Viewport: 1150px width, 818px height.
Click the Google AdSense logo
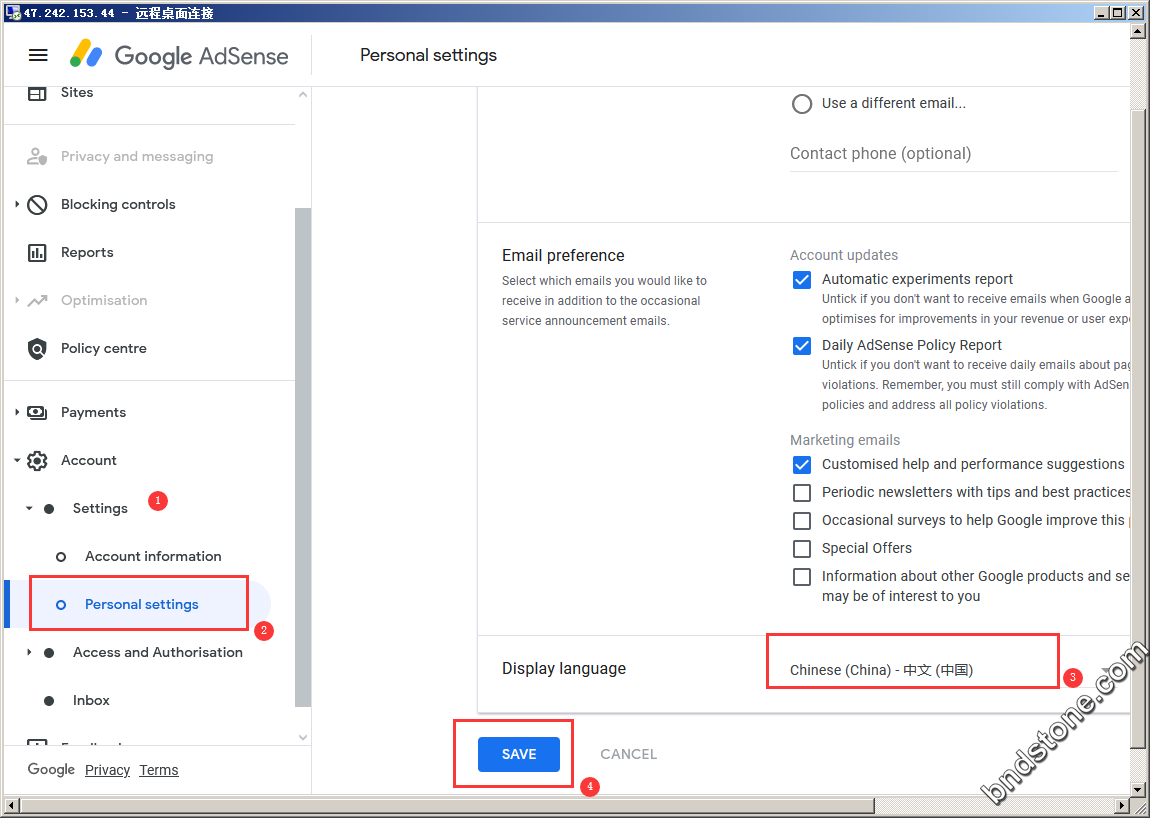point(179,56)
